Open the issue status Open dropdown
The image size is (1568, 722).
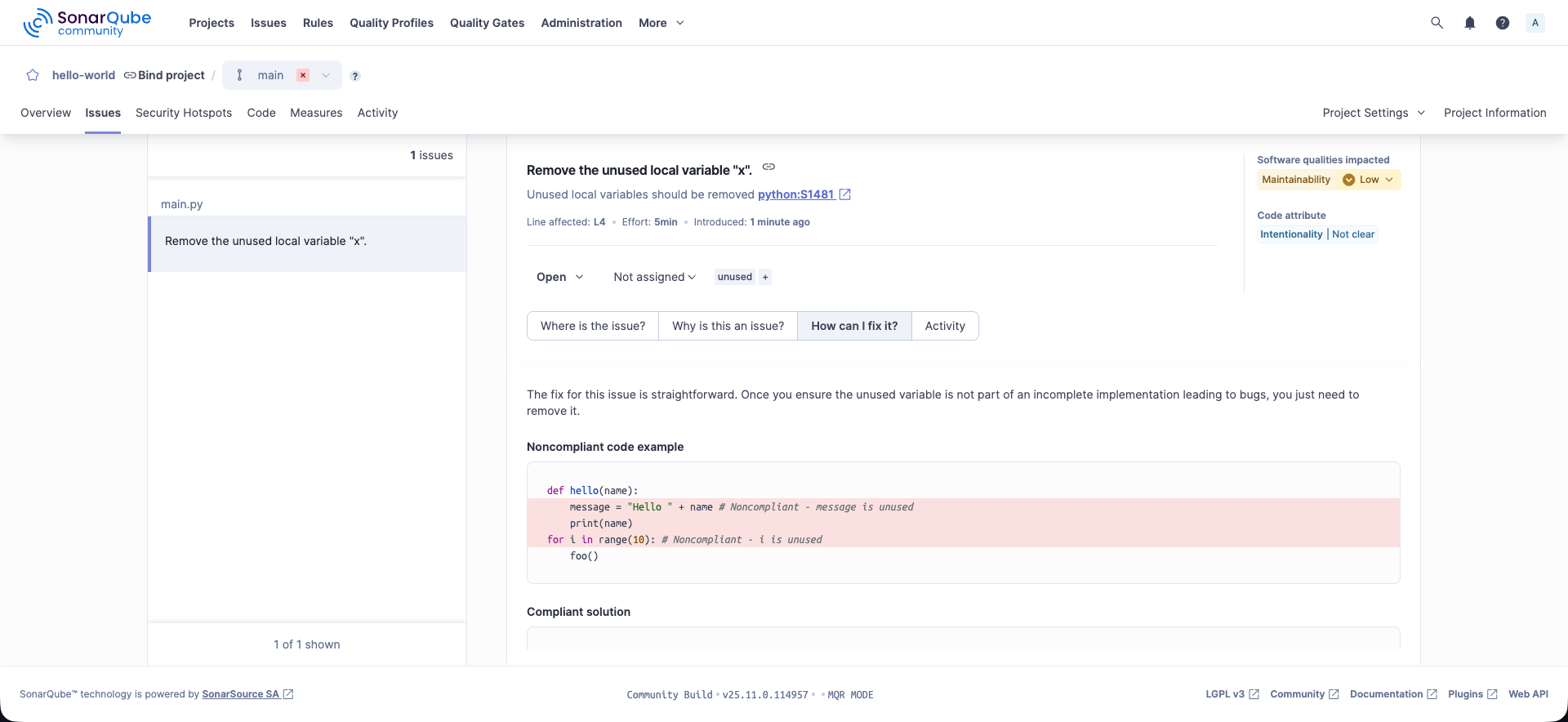tap(559, 277)
